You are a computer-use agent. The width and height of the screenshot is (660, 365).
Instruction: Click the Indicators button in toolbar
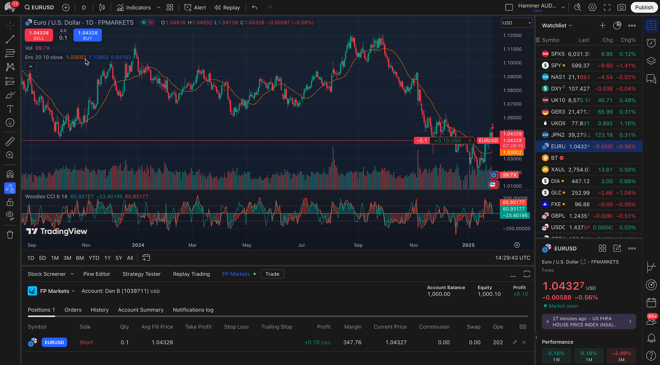tap(134, 8)
